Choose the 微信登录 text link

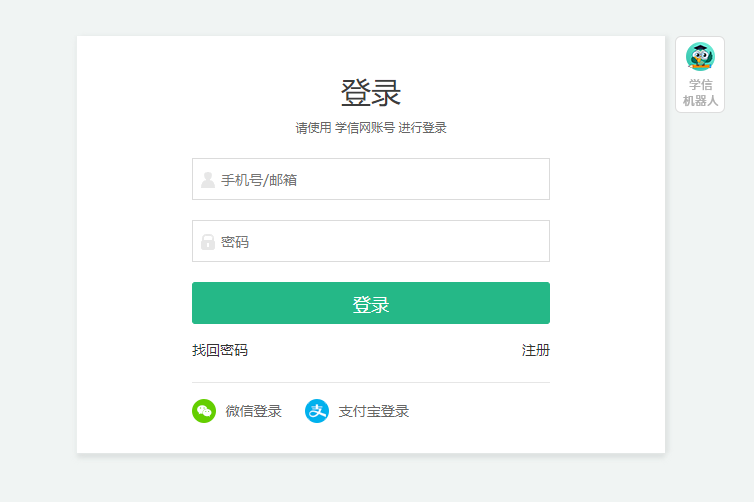click(253, 411)
